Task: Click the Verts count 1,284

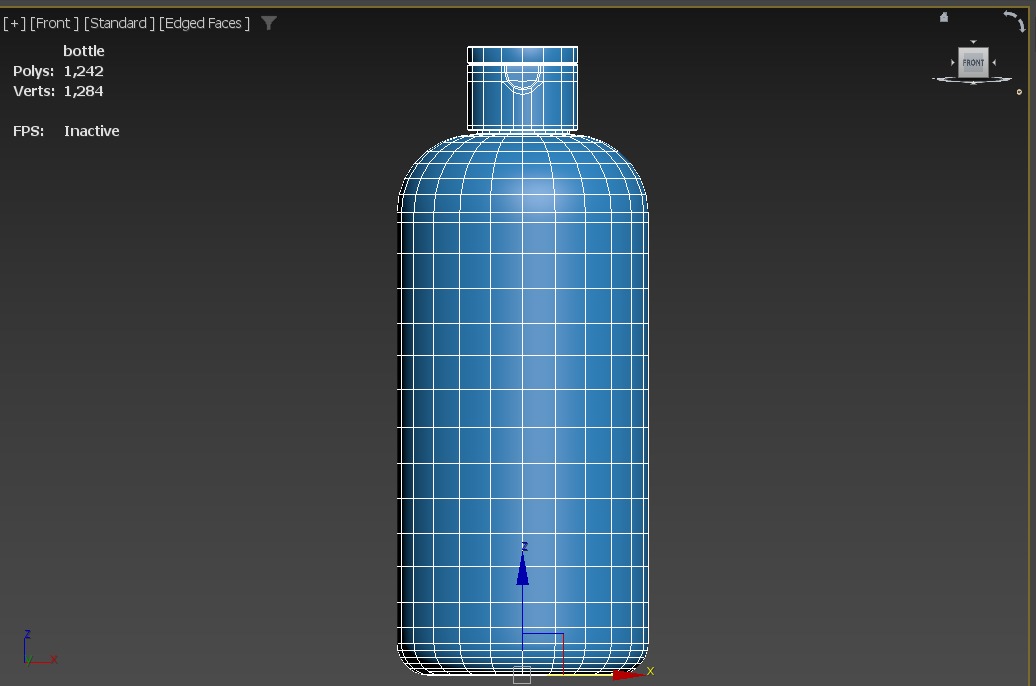Action: pos(83,91)
